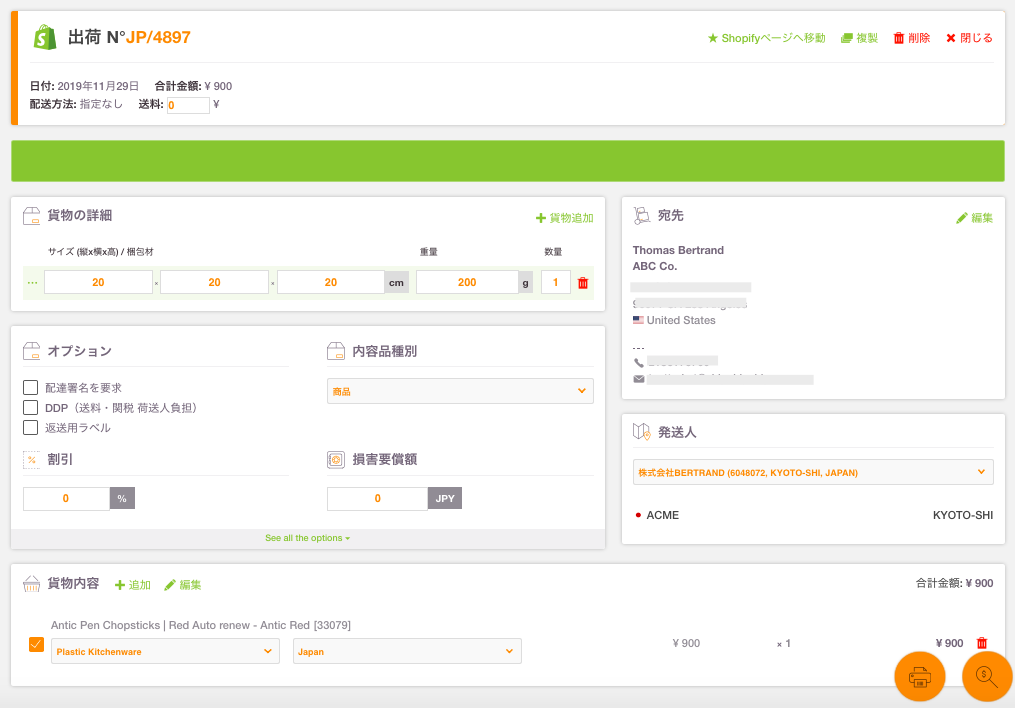Click the JPY currency unit label
Image resolution: width=1015 pixels, height=708 pixels.
pyautogui.click(x=445, y=498)
